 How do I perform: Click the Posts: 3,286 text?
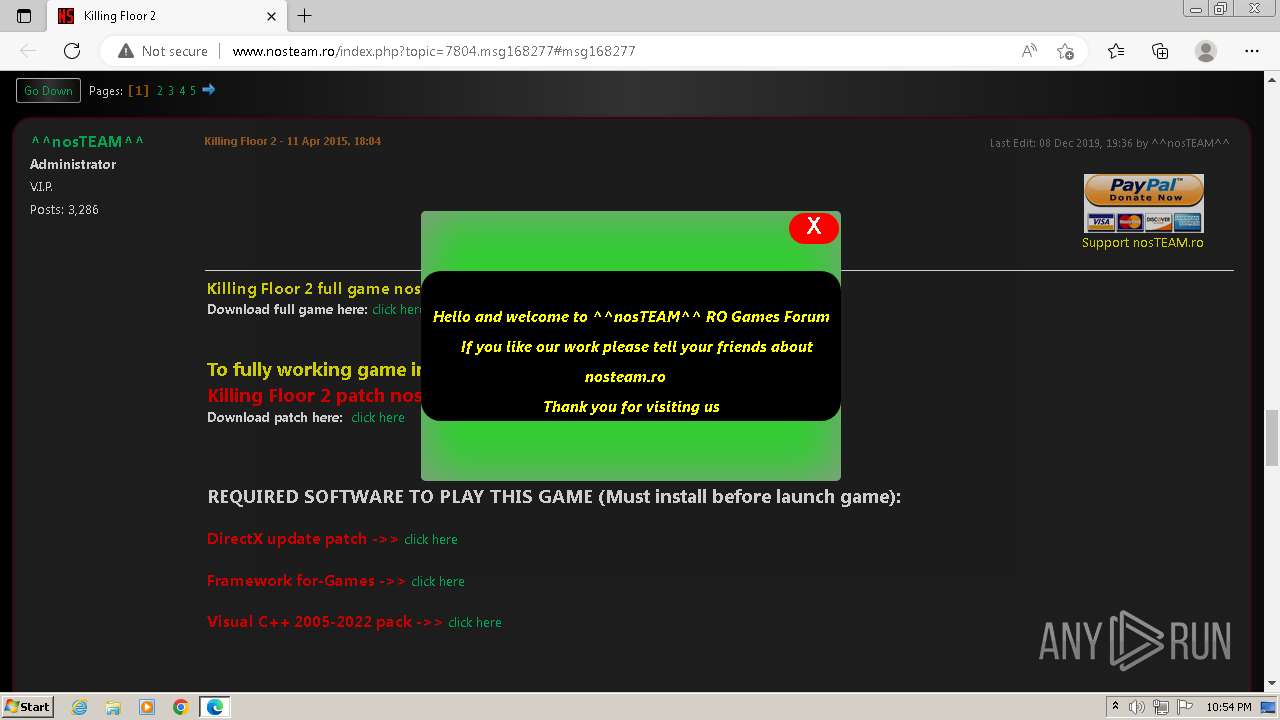tap(64, 209)
